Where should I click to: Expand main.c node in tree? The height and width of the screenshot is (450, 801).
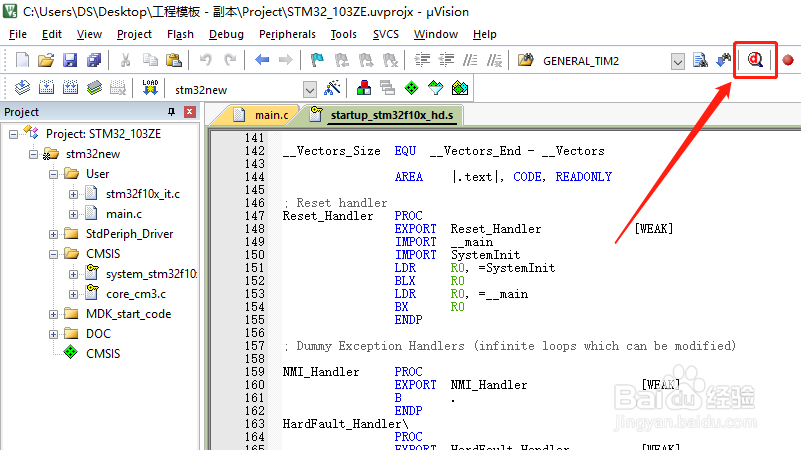click(x=73, y=214)
